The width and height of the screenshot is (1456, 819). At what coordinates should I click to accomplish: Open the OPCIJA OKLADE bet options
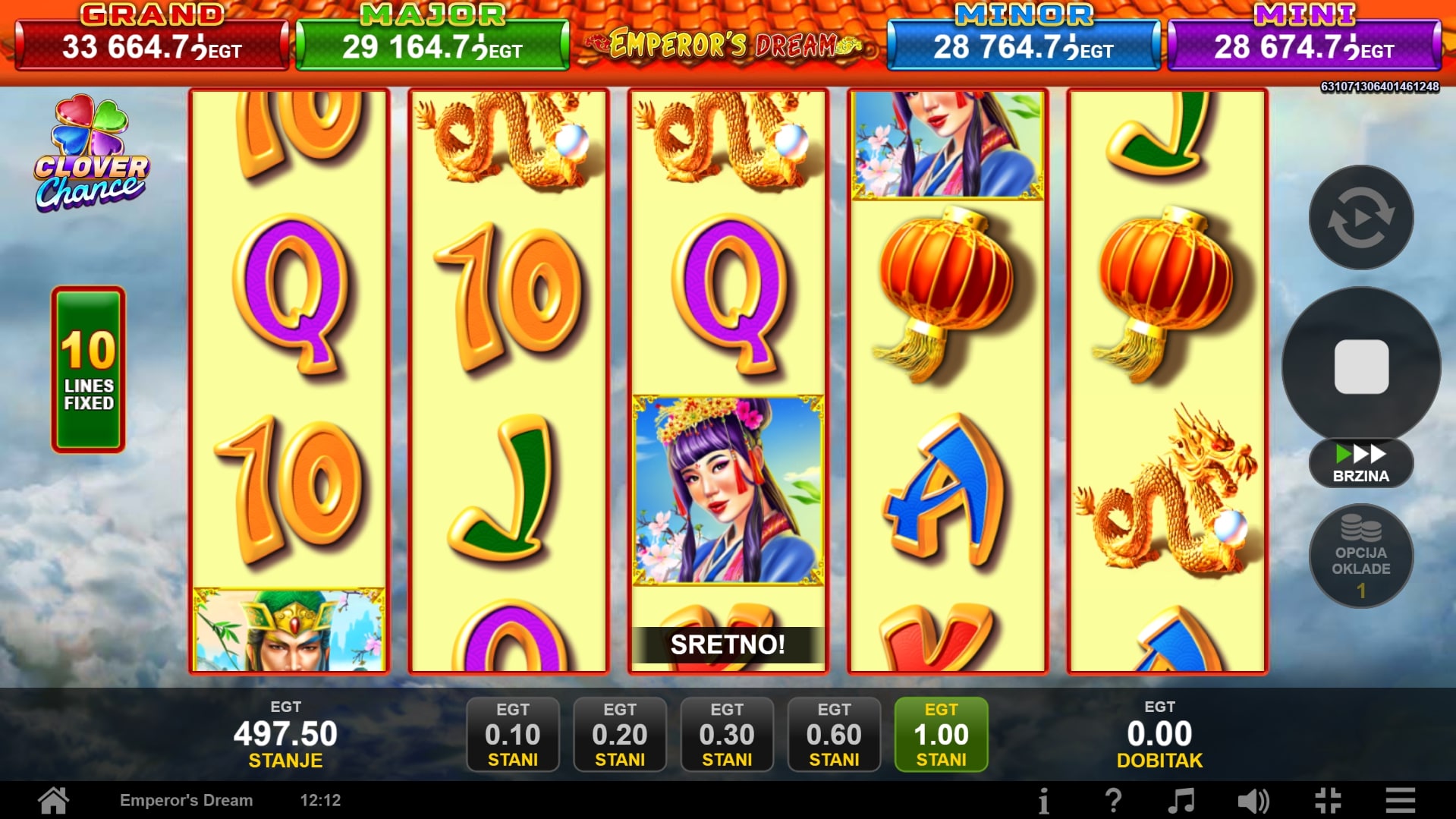[1361, 556]
